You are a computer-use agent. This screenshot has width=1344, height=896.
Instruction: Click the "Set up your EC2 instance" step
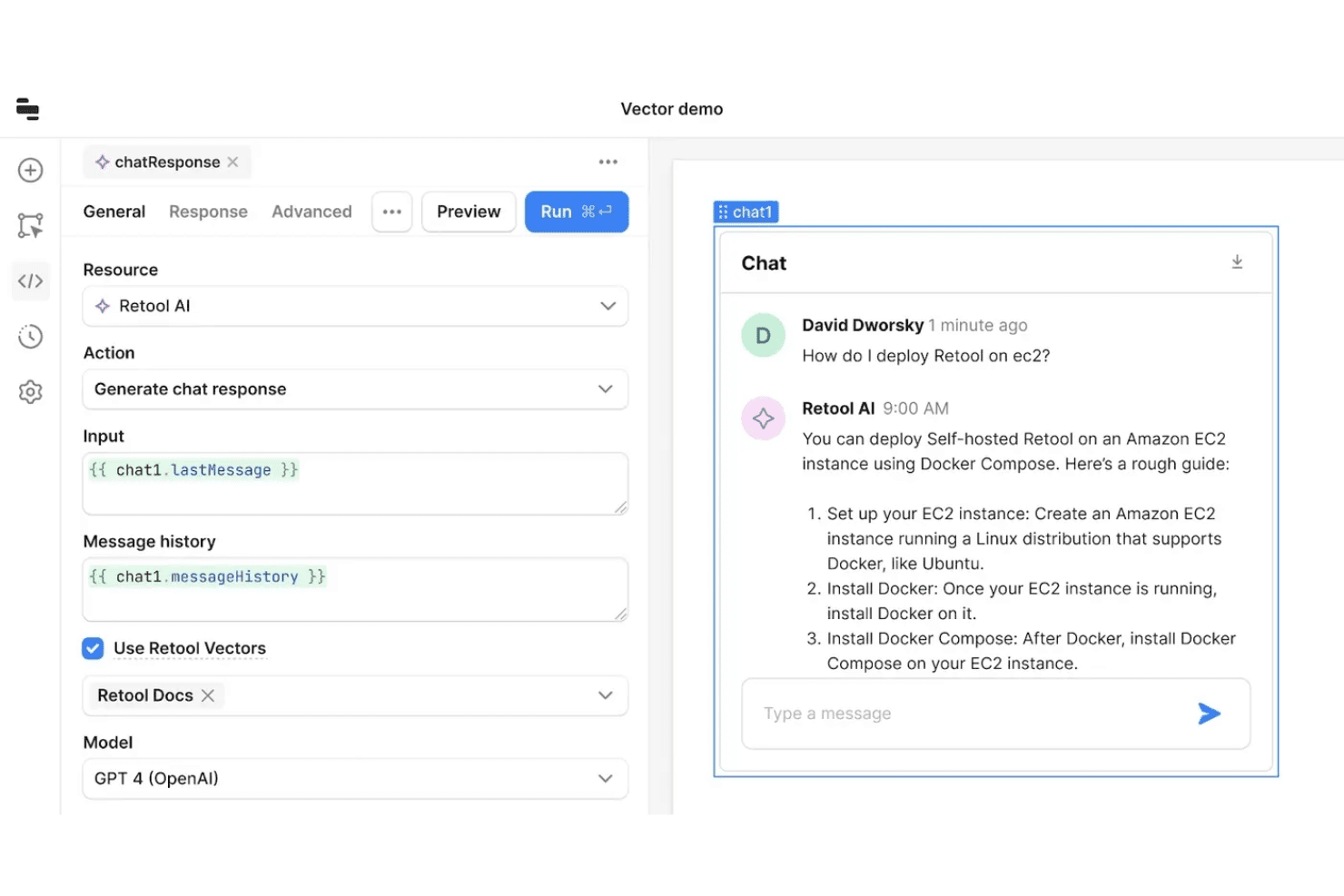coord(1023,538)
